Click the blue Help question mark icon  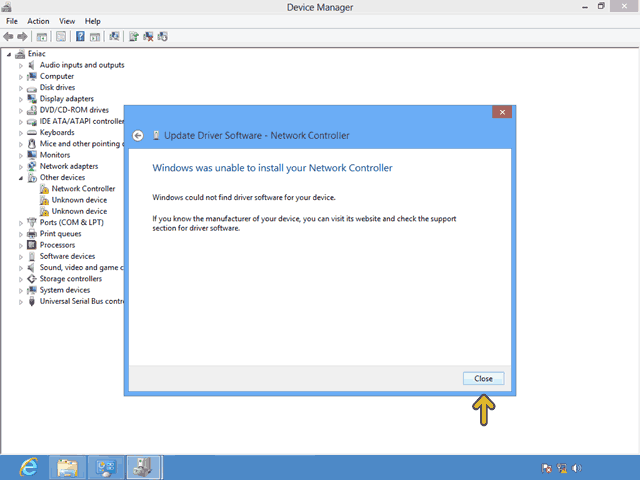point(80,37)
